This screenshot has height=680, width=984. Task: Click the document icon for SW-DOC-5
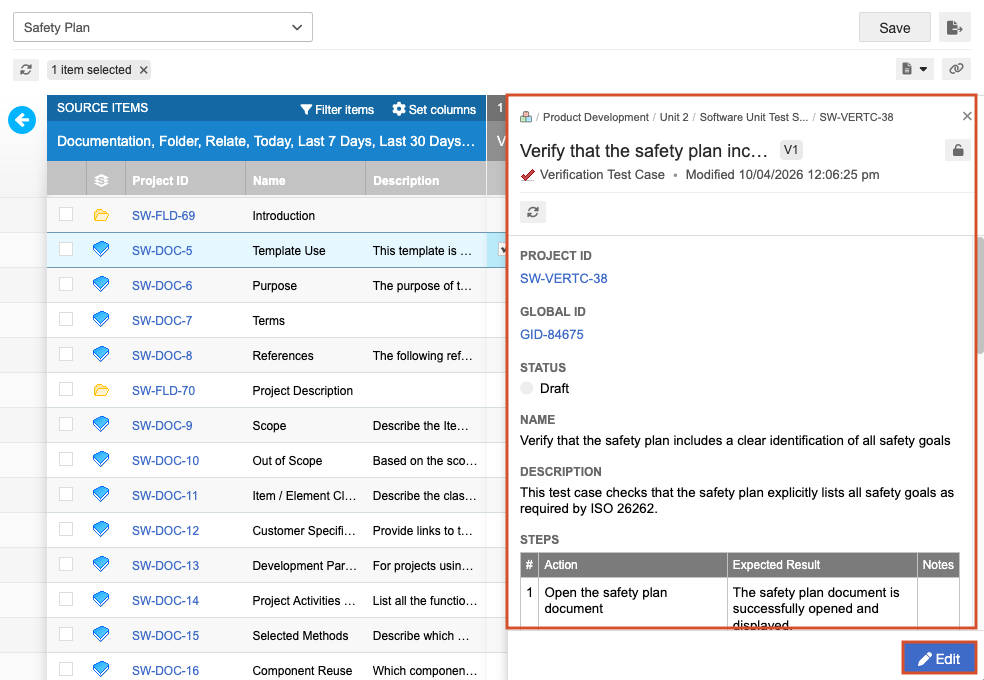click(x=101, y=250)
